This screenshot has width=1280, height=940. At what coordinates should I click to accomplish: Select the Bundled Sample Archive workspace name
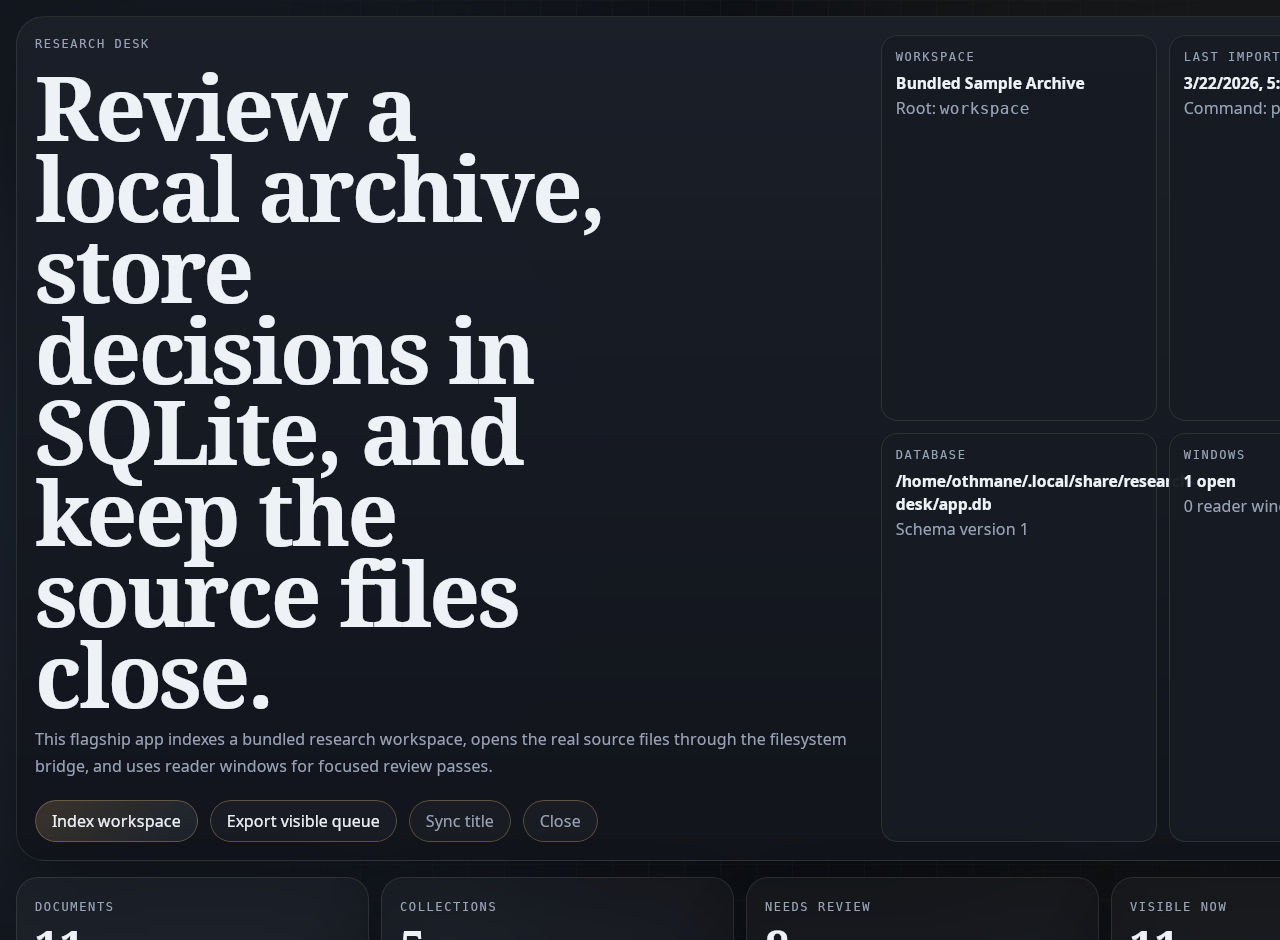pyautogui.click(x=990, y=83)
